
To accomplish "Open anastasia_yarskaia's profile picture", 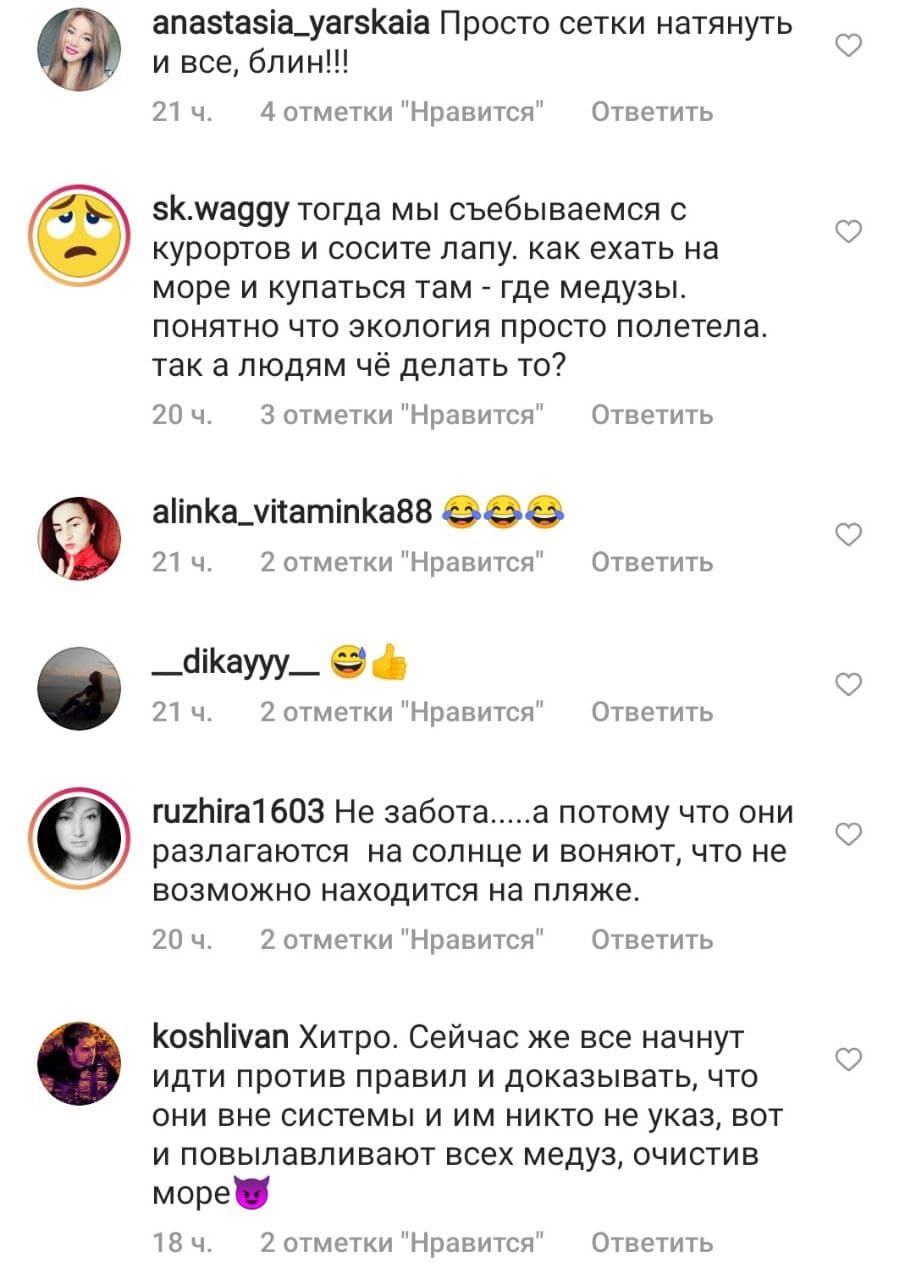I will (79, 48).
